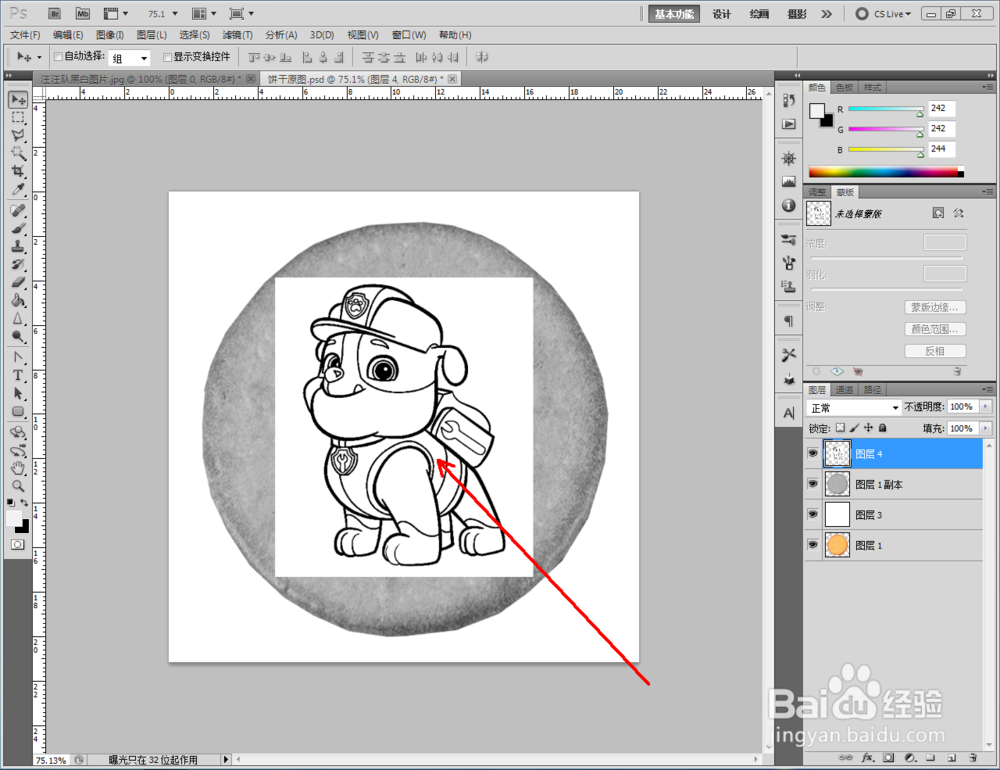Open the opacity slider arrow
Viewport: 1000px width, 770px height.
point(986,406)
